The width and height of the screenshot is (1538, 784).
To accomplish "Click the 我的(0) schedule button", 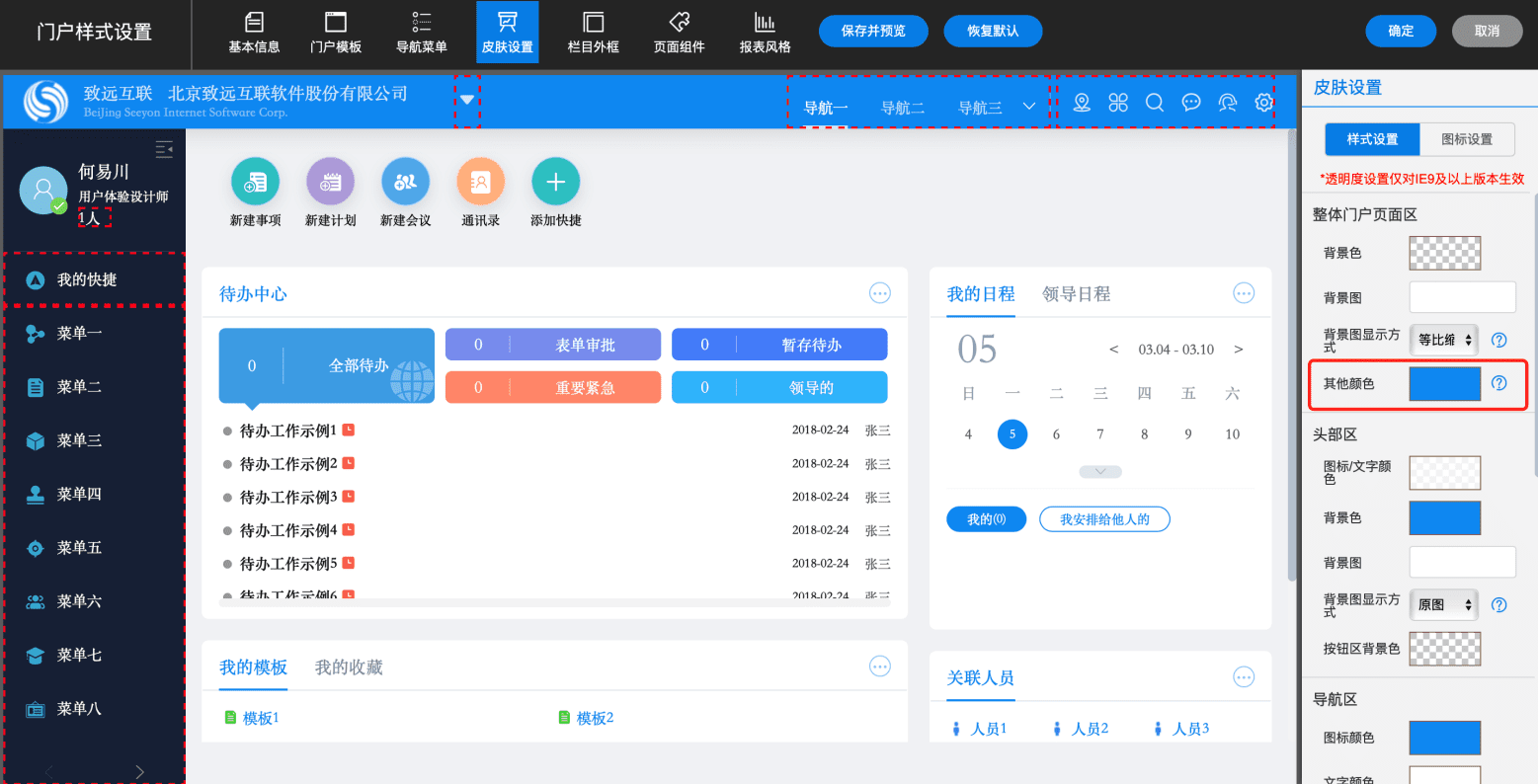I will [x=986, y=519].
